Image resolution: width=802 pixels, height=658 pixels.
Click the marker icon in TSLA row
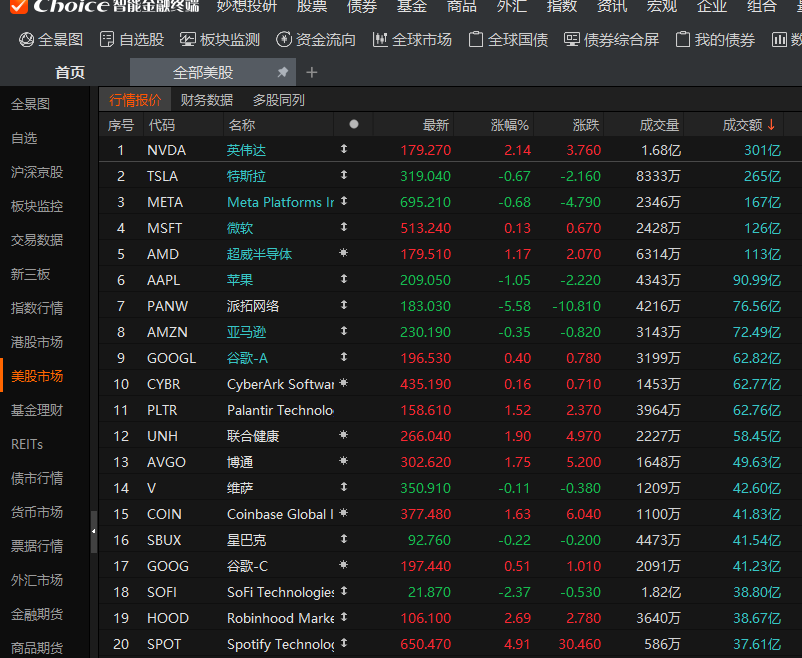(344, 175)
